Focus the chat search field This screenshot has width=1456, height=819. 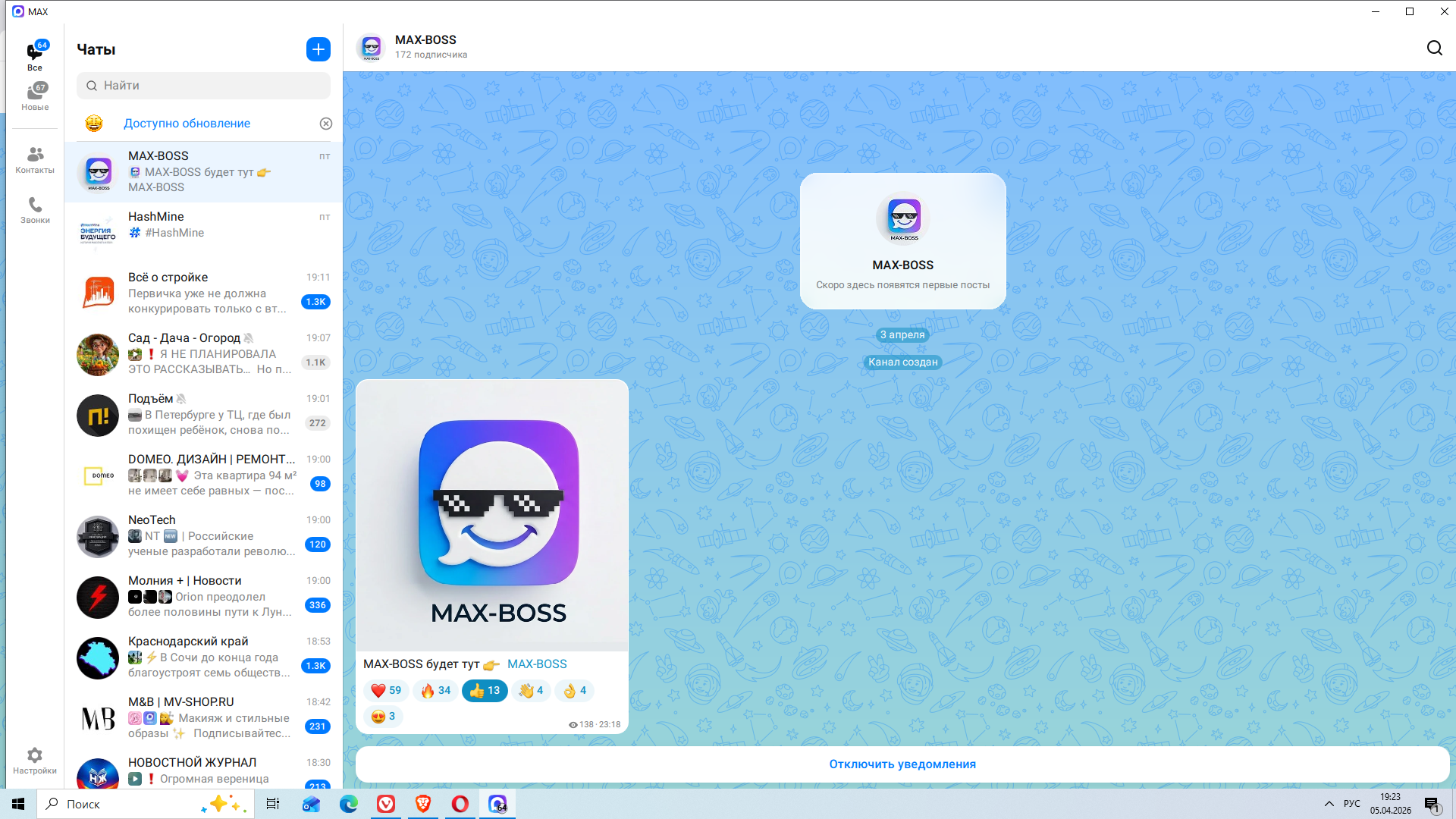tap(203, 86)
